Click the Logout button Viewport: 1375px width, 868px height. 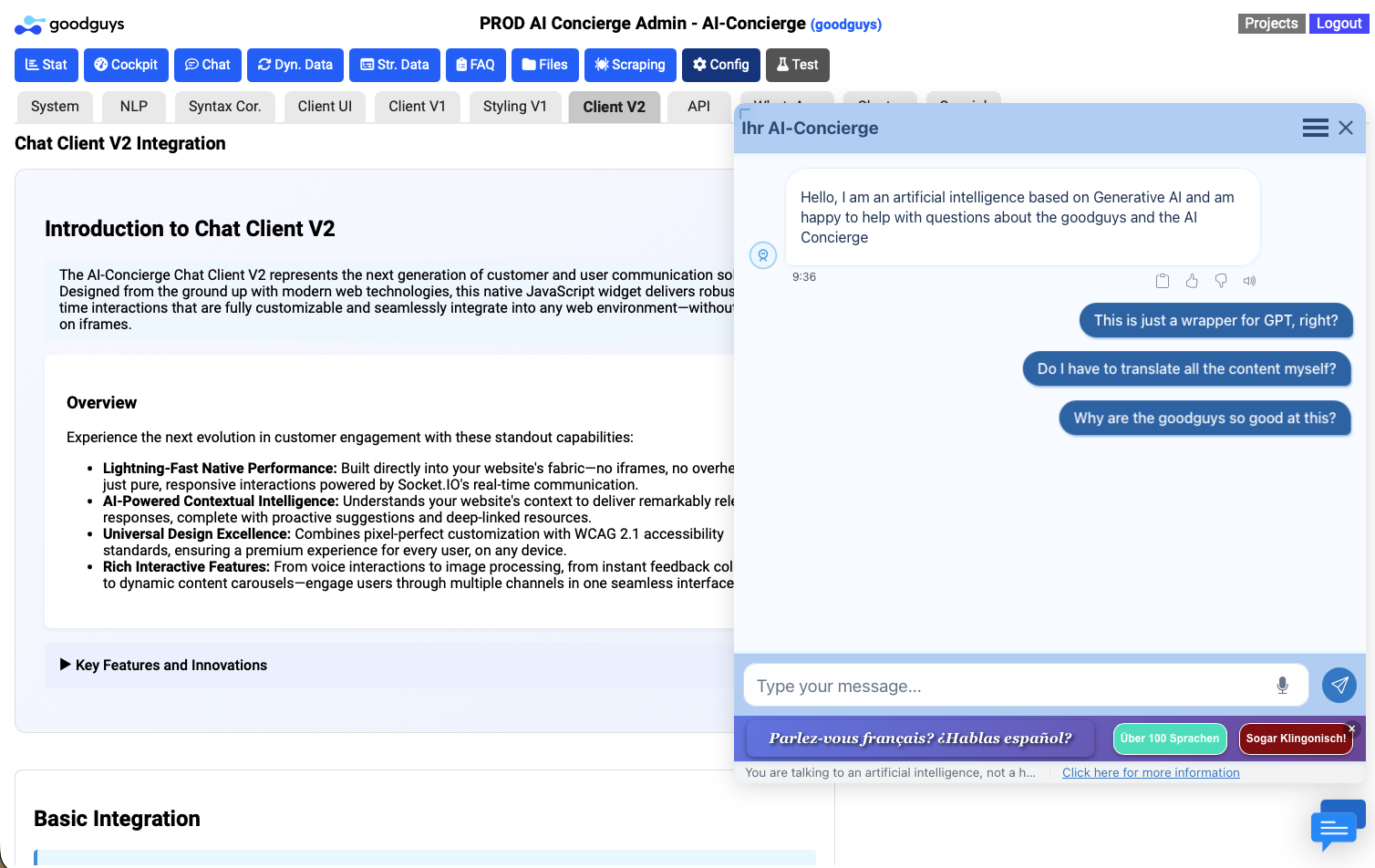pyautogui.click(x=1339, y=24)
